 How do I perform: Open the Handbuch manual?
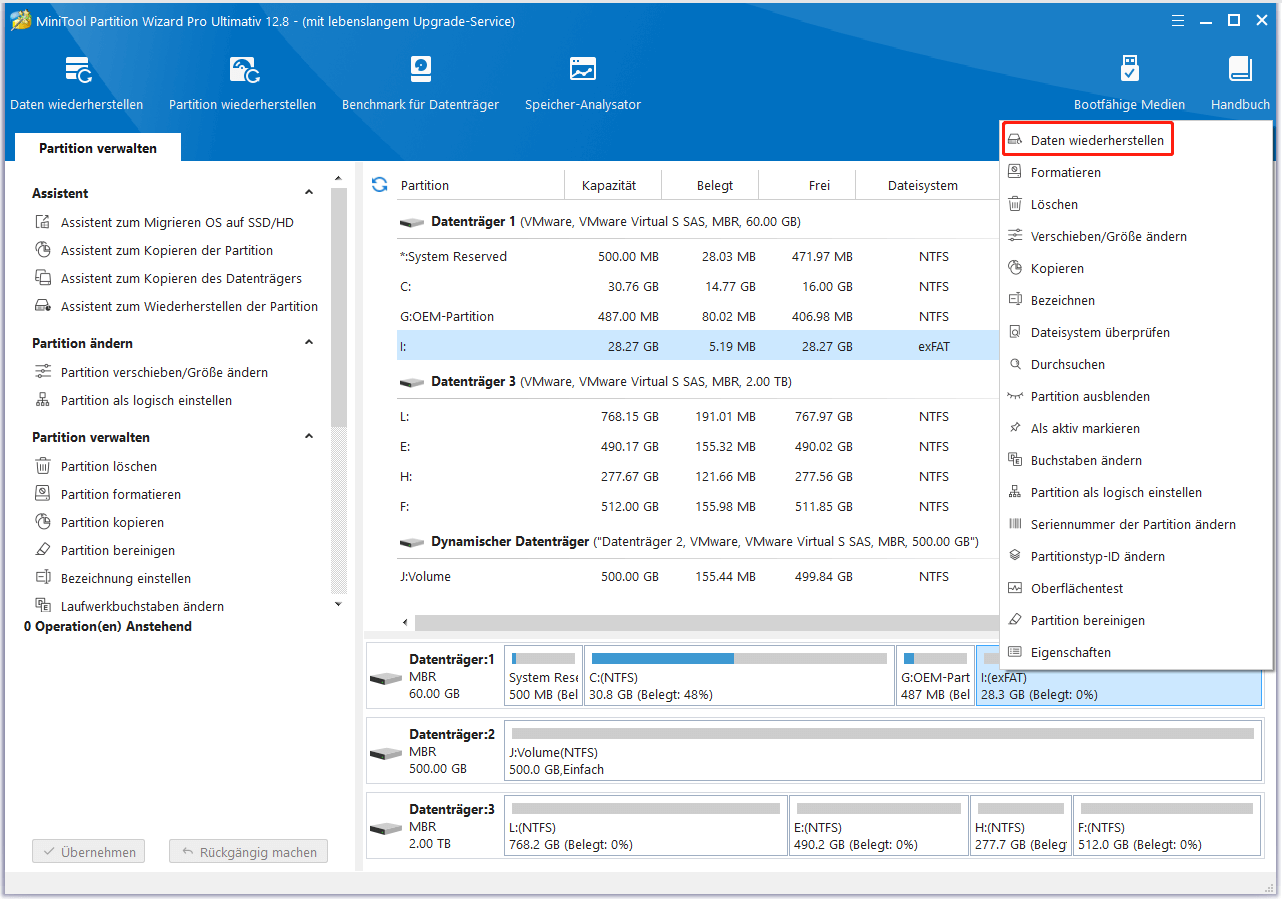(x=1240, y=83)
